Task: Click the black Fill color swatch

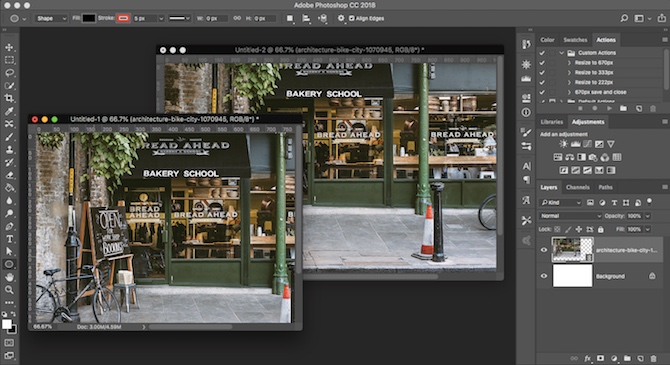Action: (x=89, y=18)
